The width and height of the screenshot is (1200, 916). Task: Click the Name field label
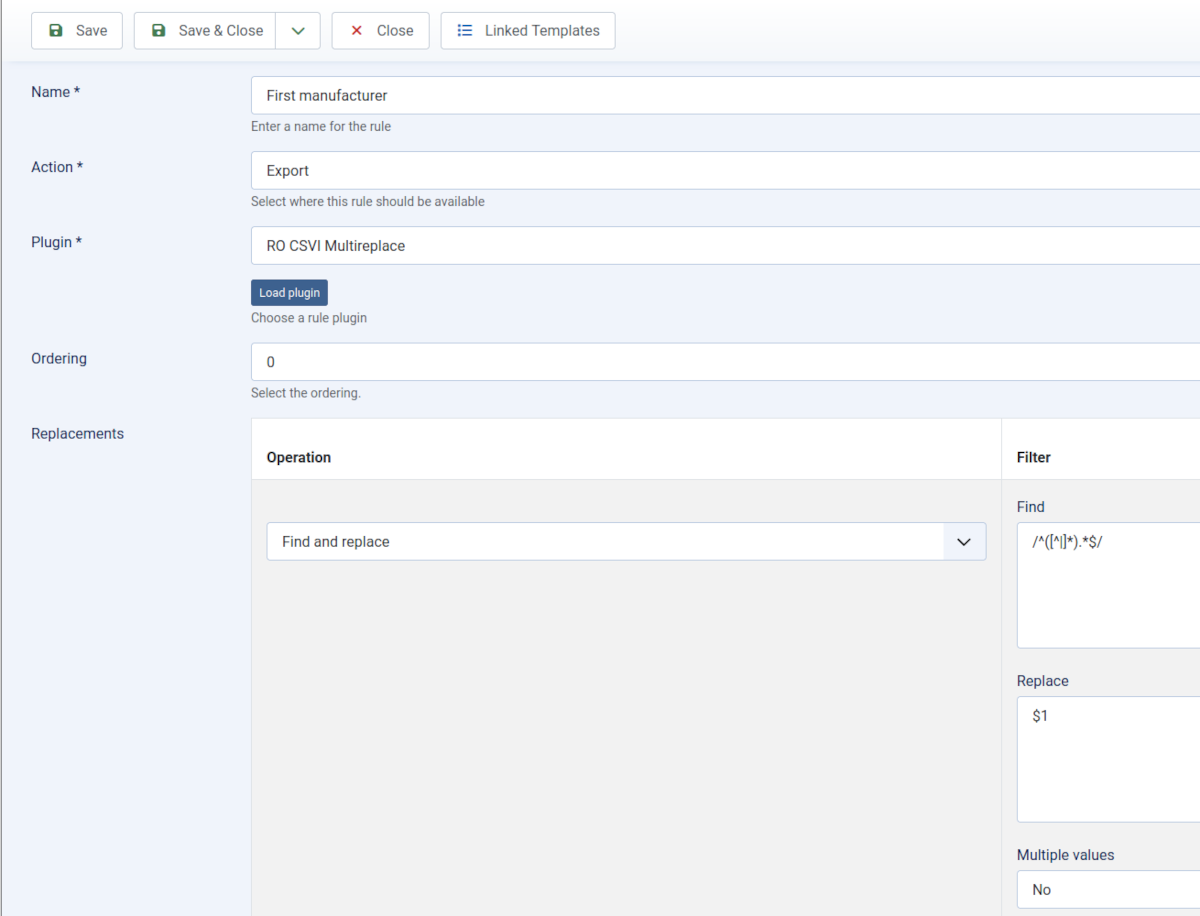[x=55, y=92]
